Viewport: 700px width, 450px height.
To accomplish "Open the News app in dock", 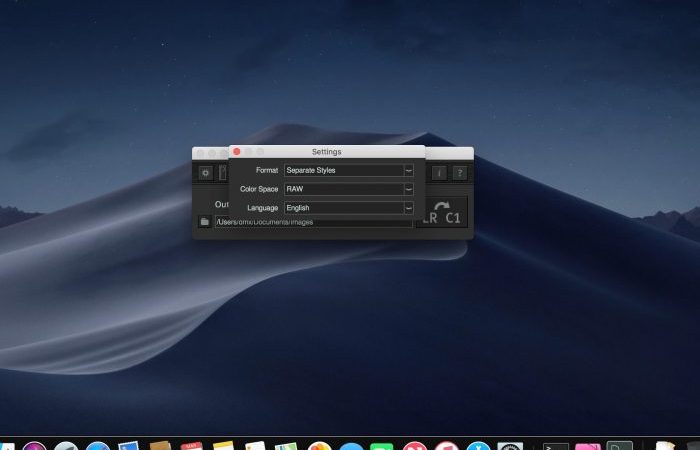I will (415, 446).
